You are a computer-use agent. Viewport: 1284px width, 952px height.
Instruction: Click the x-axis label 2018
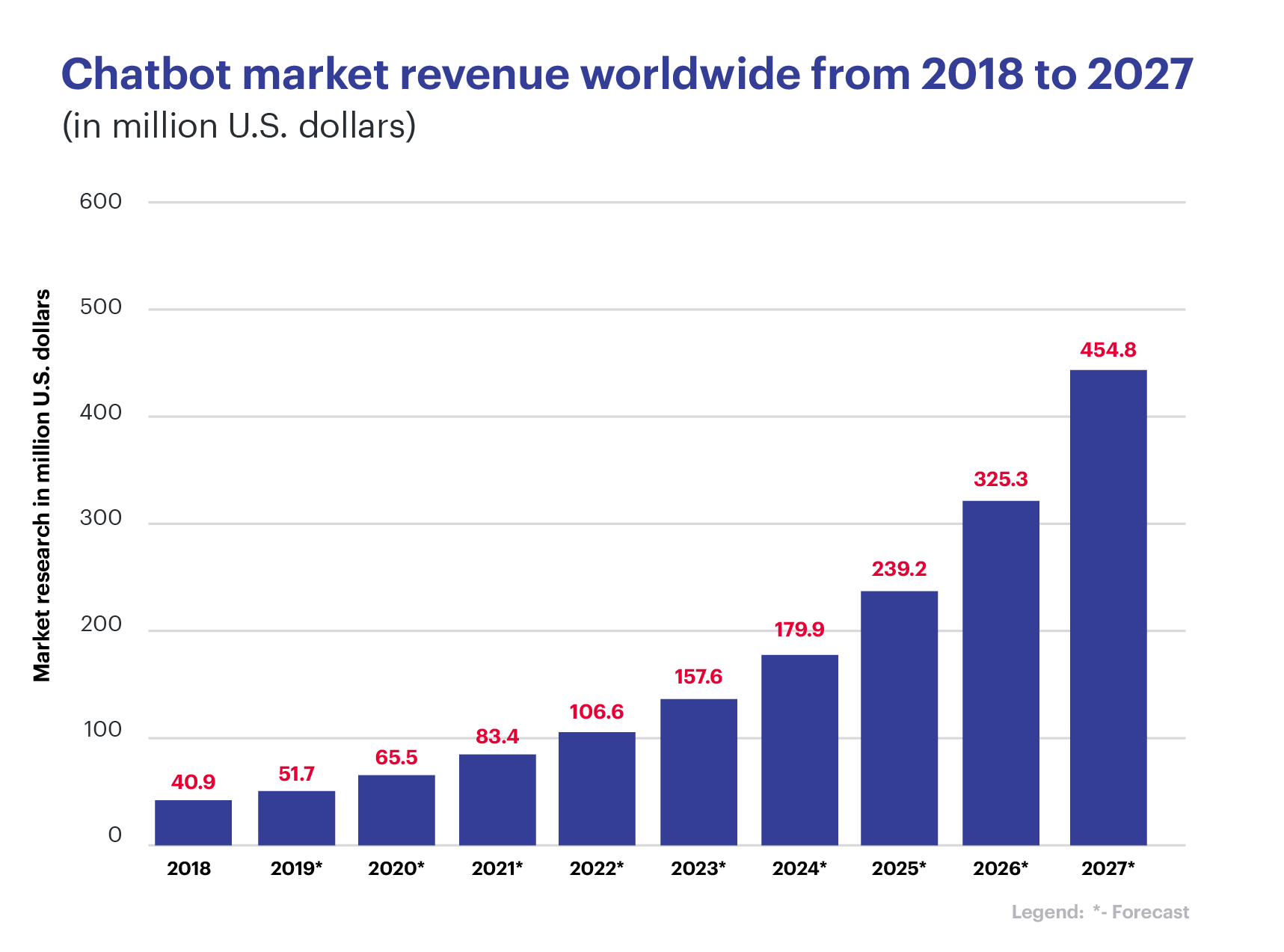point(189,869)
